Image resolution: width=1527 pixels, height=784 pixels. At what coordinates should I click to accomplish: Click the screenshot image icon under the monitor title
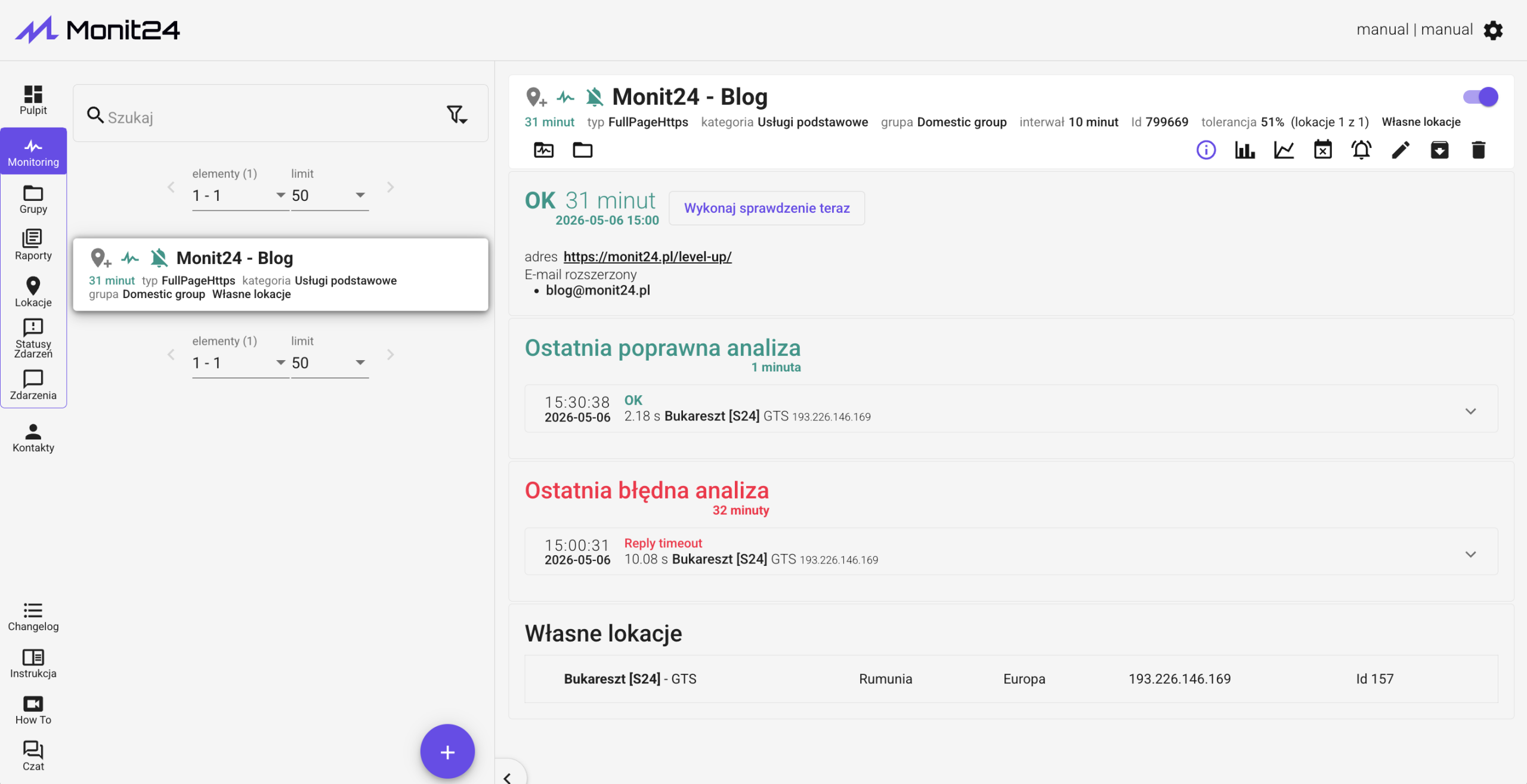(x=543, y=150)
